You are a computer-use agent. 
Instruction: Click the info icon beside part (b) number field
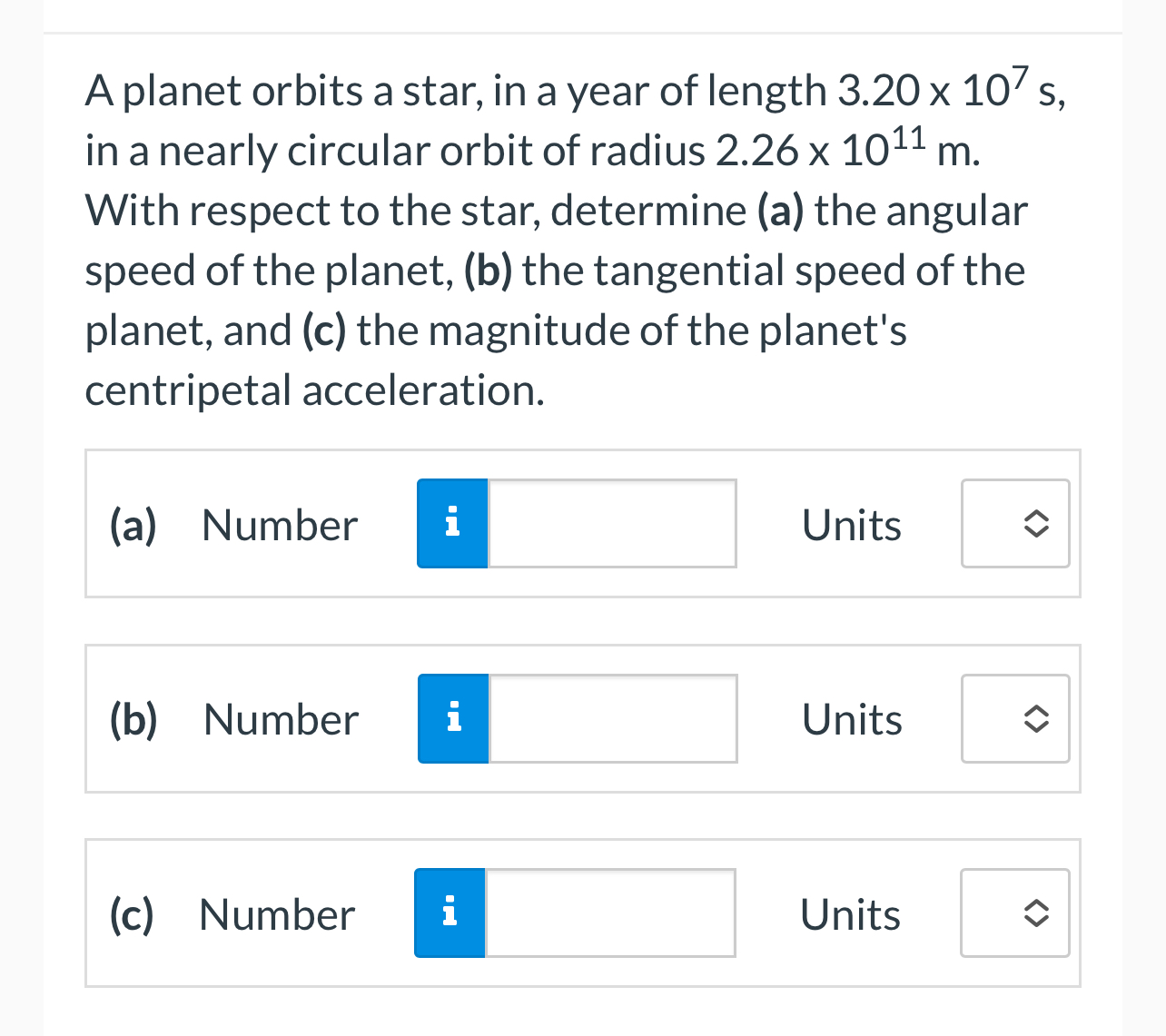(451, 718)
